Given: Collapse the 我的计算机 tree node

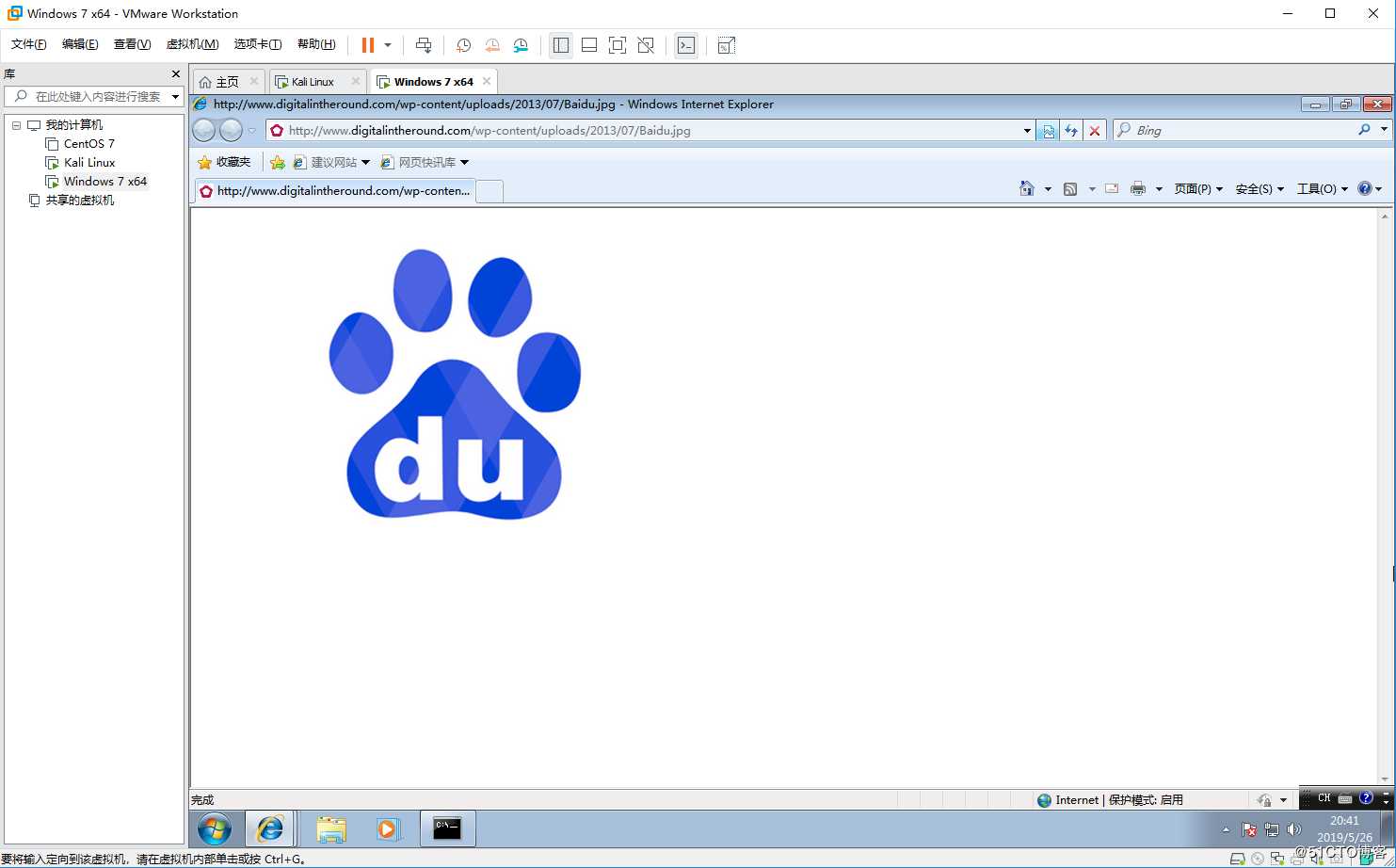Looking at the screenshot, I should click(x=16, y=125).
